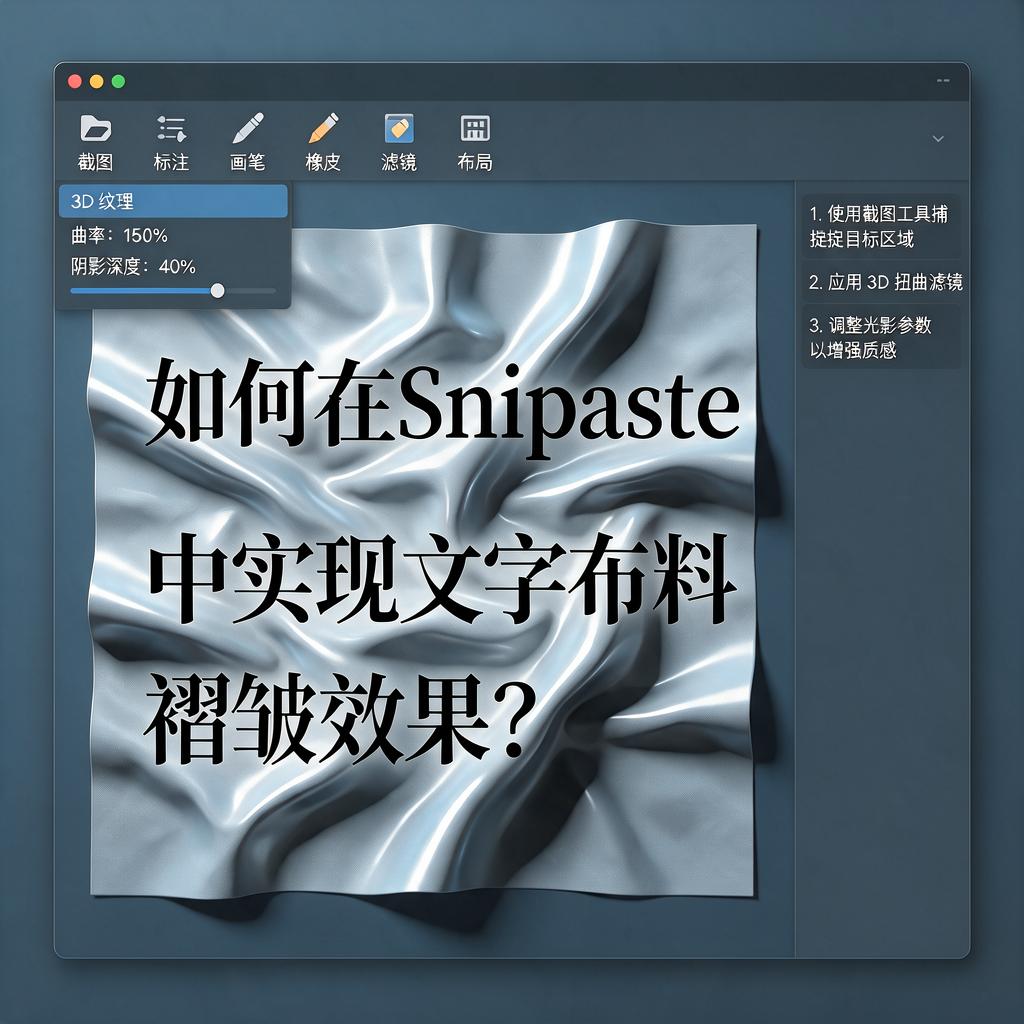The width and height of the screenshot is (1024, 1024).
Task: Open the 布局 layout tool icon
Action: click(475, 128)
